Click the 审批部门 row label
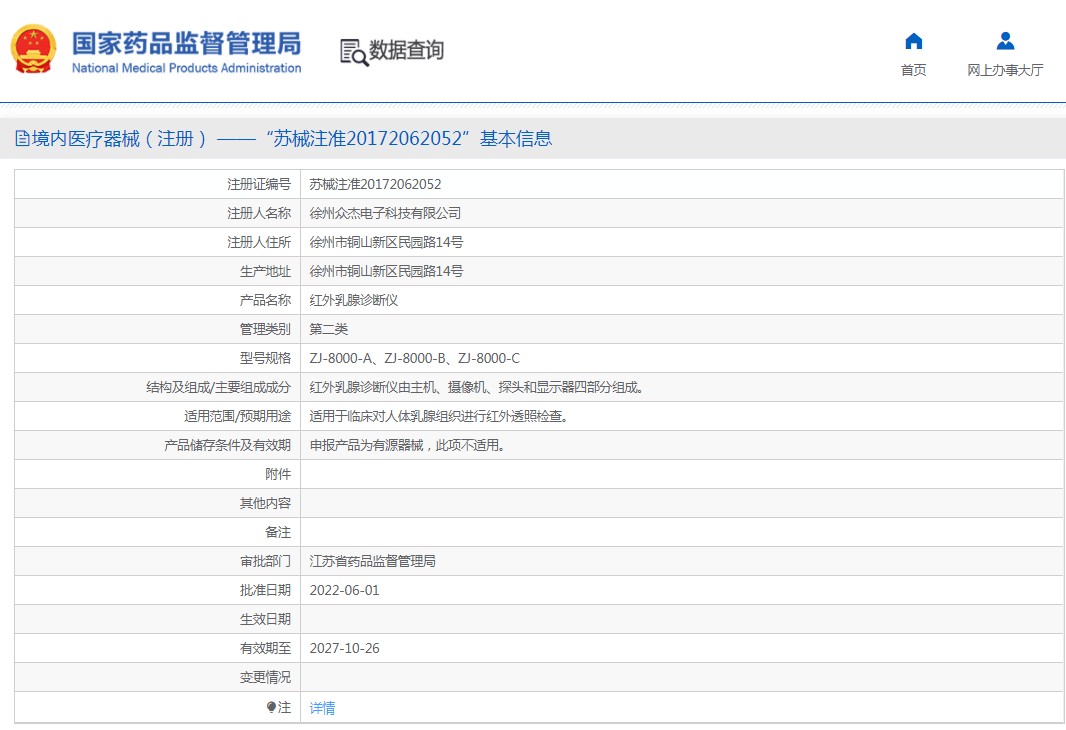 [x=265, y=561]
